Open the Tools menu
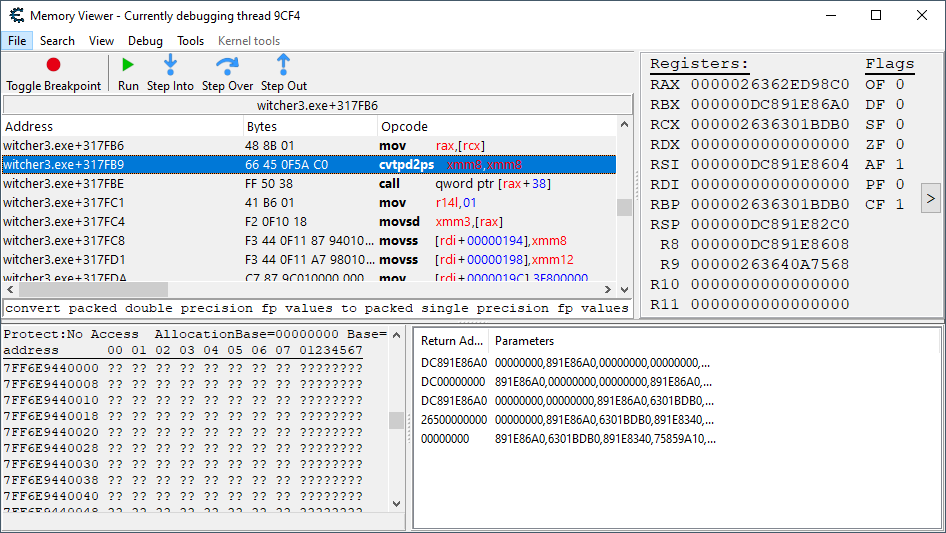This screenshot has width=946, height=533. click(190, 41)
